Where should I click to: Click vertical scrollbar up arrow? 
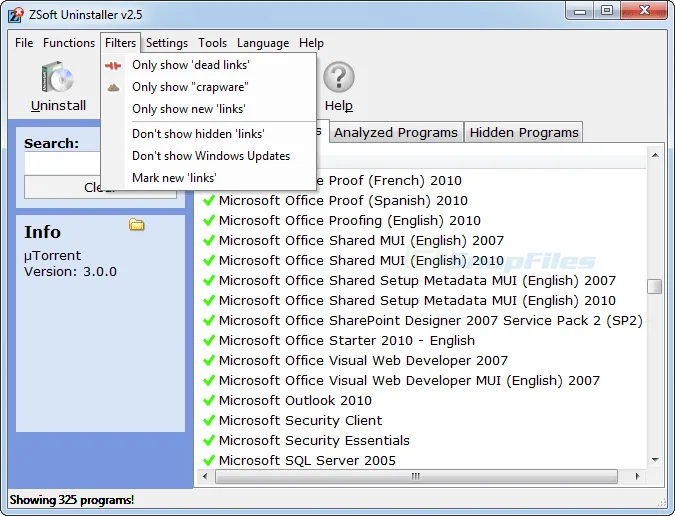(655, 155)
